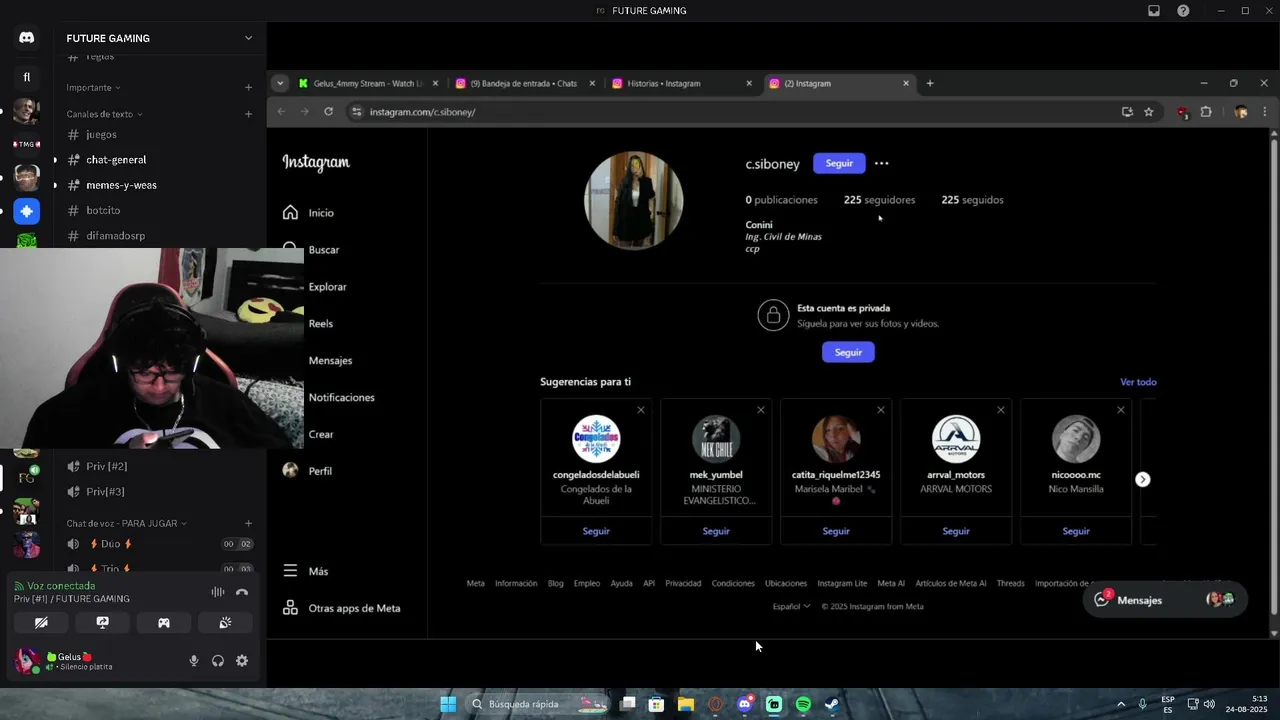1280x720 pixels.
Task: Open Chrome three-dot menu
Action: coord(1265,112)
